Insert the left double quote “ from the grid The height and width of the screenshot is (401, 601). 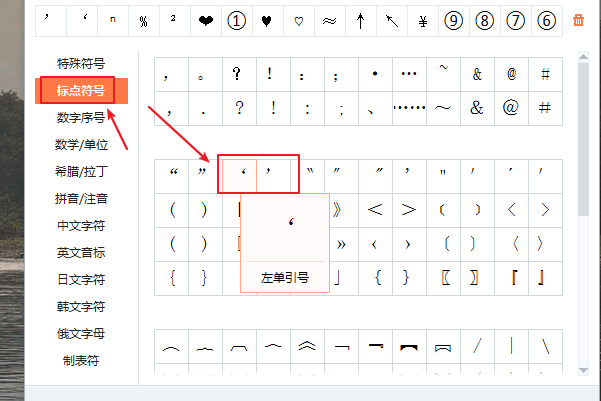pyautogui.click(x=173, y=173)
